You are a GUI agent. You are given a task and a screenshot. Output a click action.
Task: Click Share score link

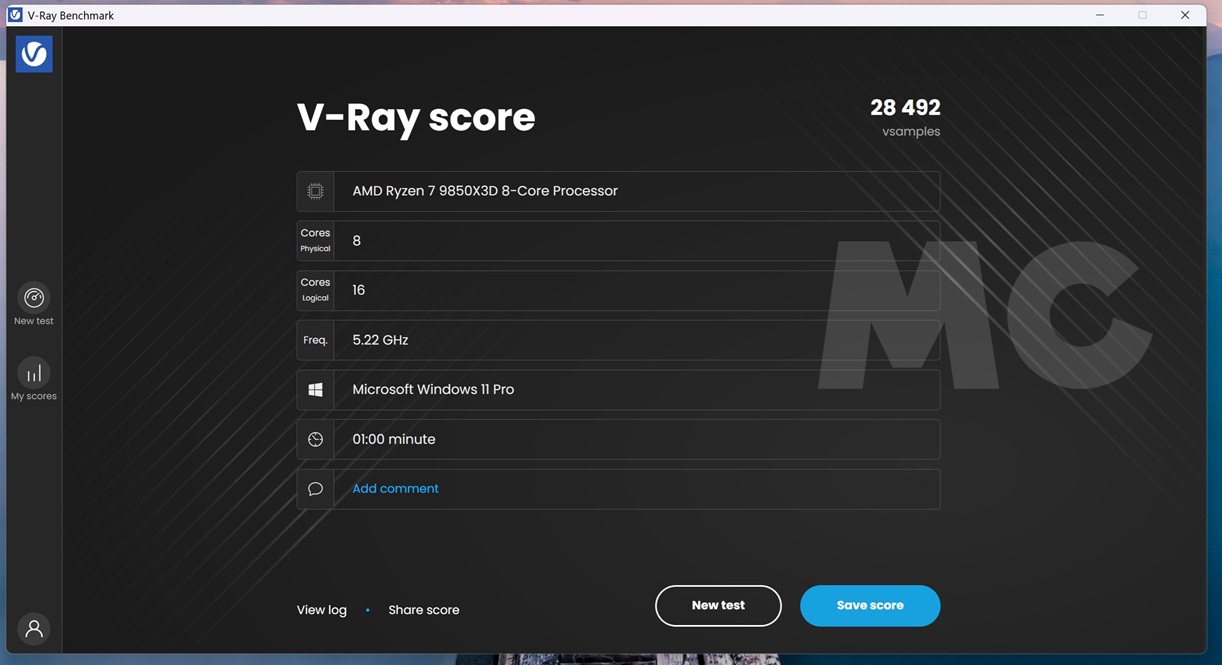pyautogui.click(x=424, y=610)
